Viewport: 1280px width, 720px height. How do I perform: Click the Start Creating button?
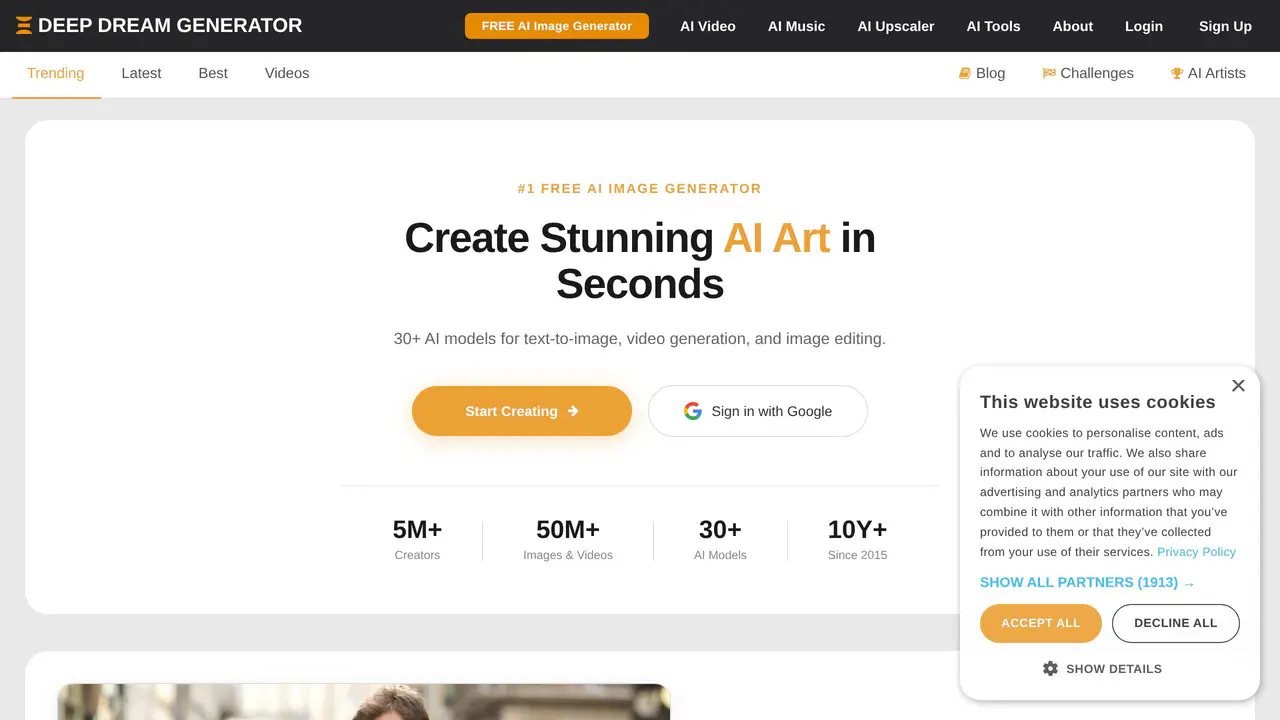522,411
